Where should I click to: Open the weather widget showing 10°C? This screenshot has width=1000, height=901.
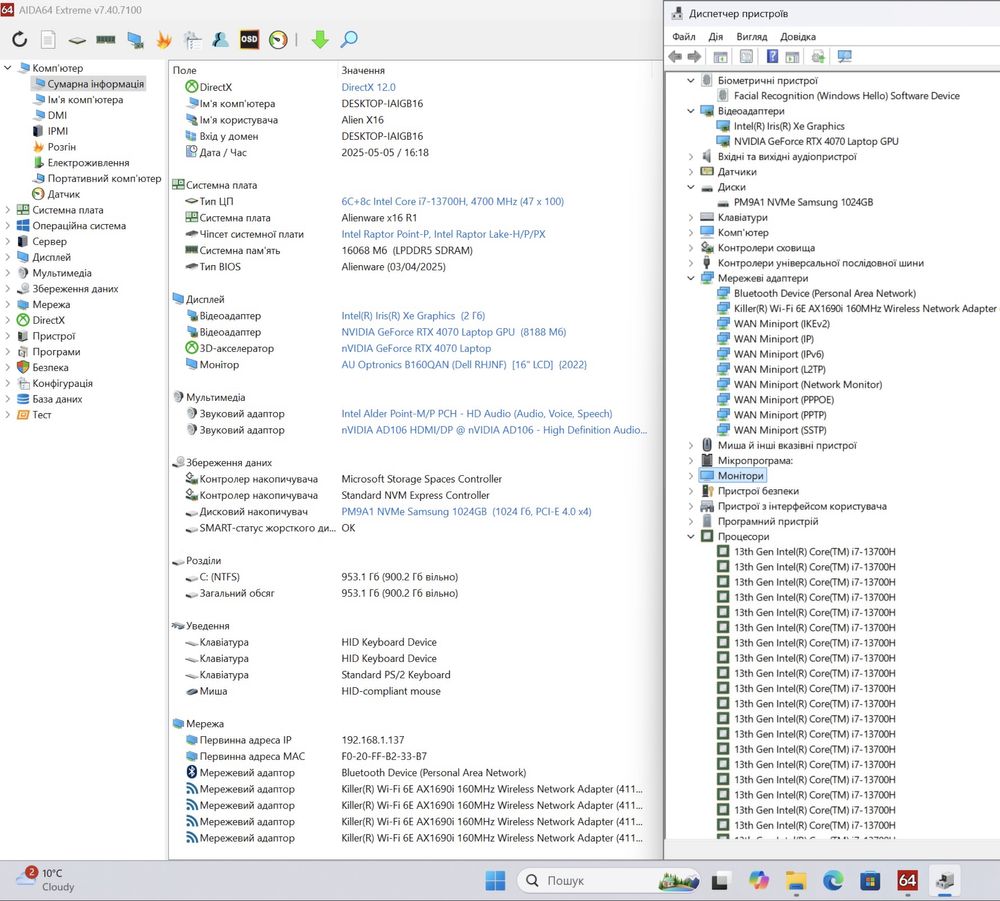point(46,880)
